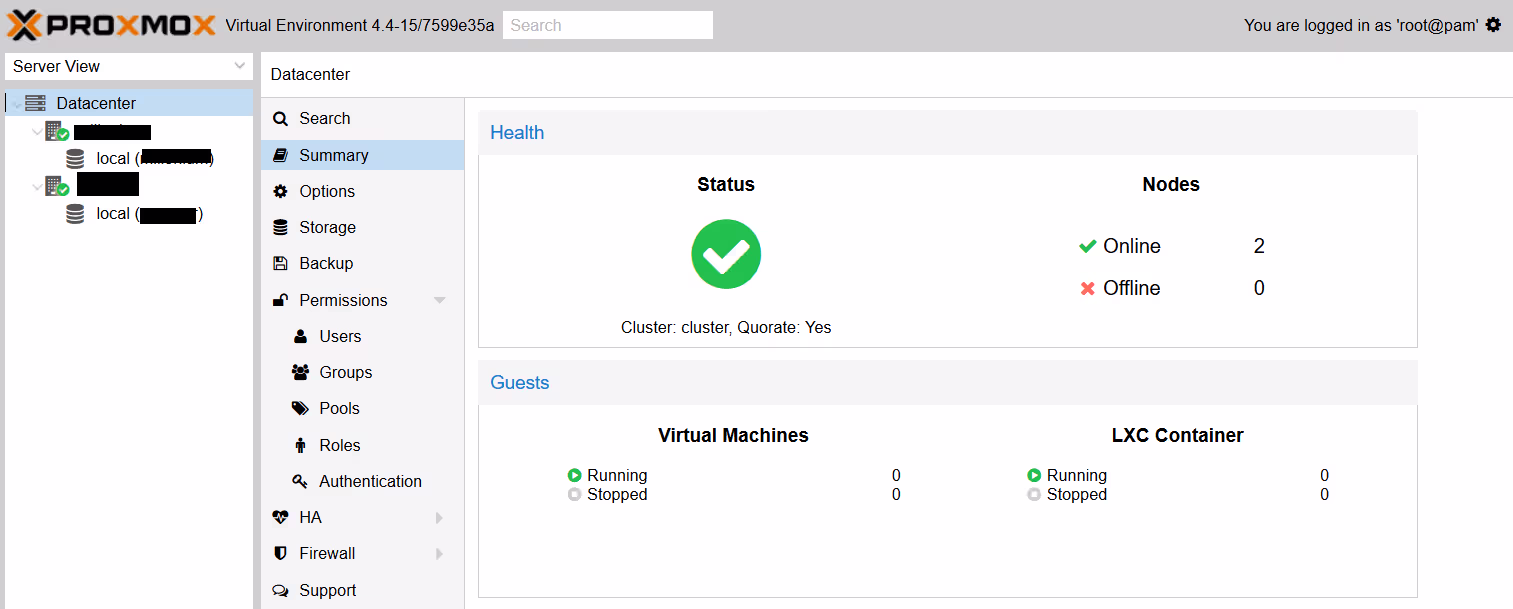Open the Users permissions page
This screenshot has width=1513, height=609.
click(340, 337)
